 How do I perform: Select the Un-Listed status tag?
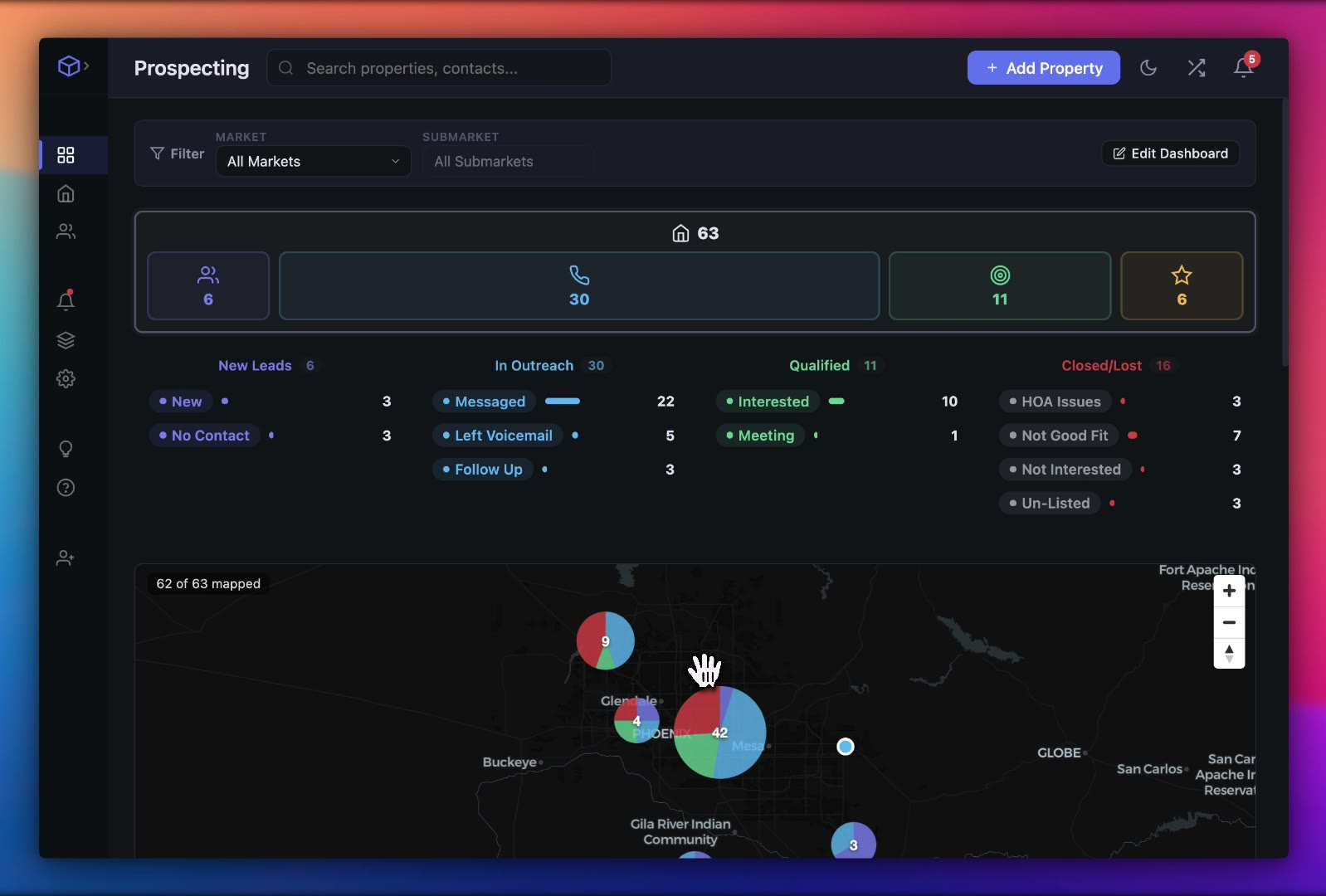1049,504
